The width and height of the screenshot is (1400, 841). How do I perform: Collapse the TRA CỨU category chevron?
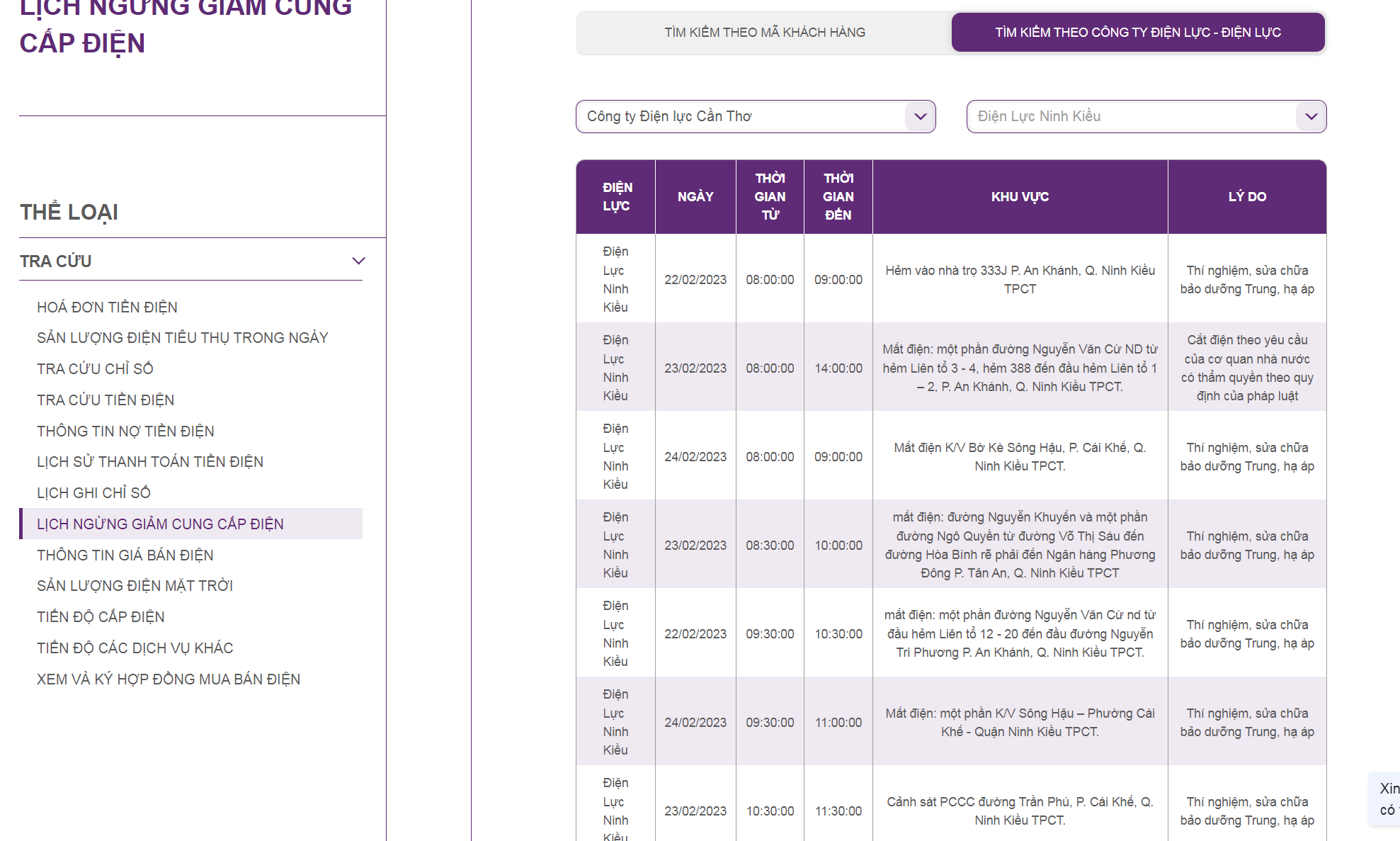[358, 261]
